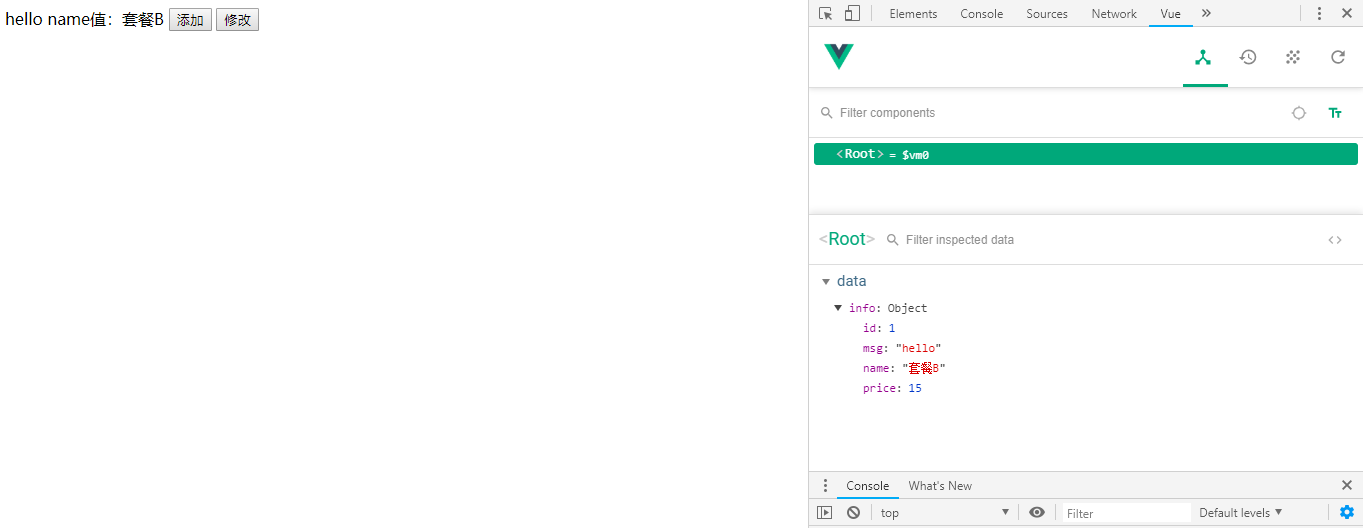Click the msg "hello" value

point(918,348)
